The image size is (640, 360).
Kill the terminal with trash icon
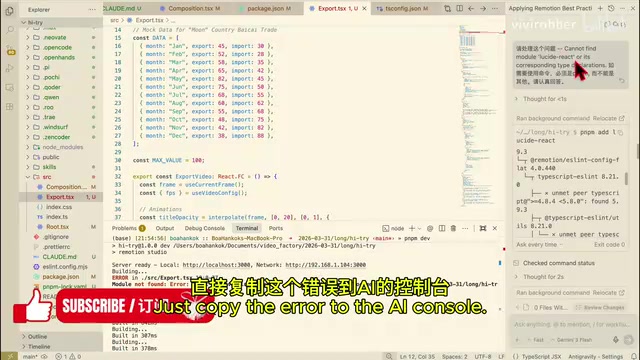pos(453,229)
